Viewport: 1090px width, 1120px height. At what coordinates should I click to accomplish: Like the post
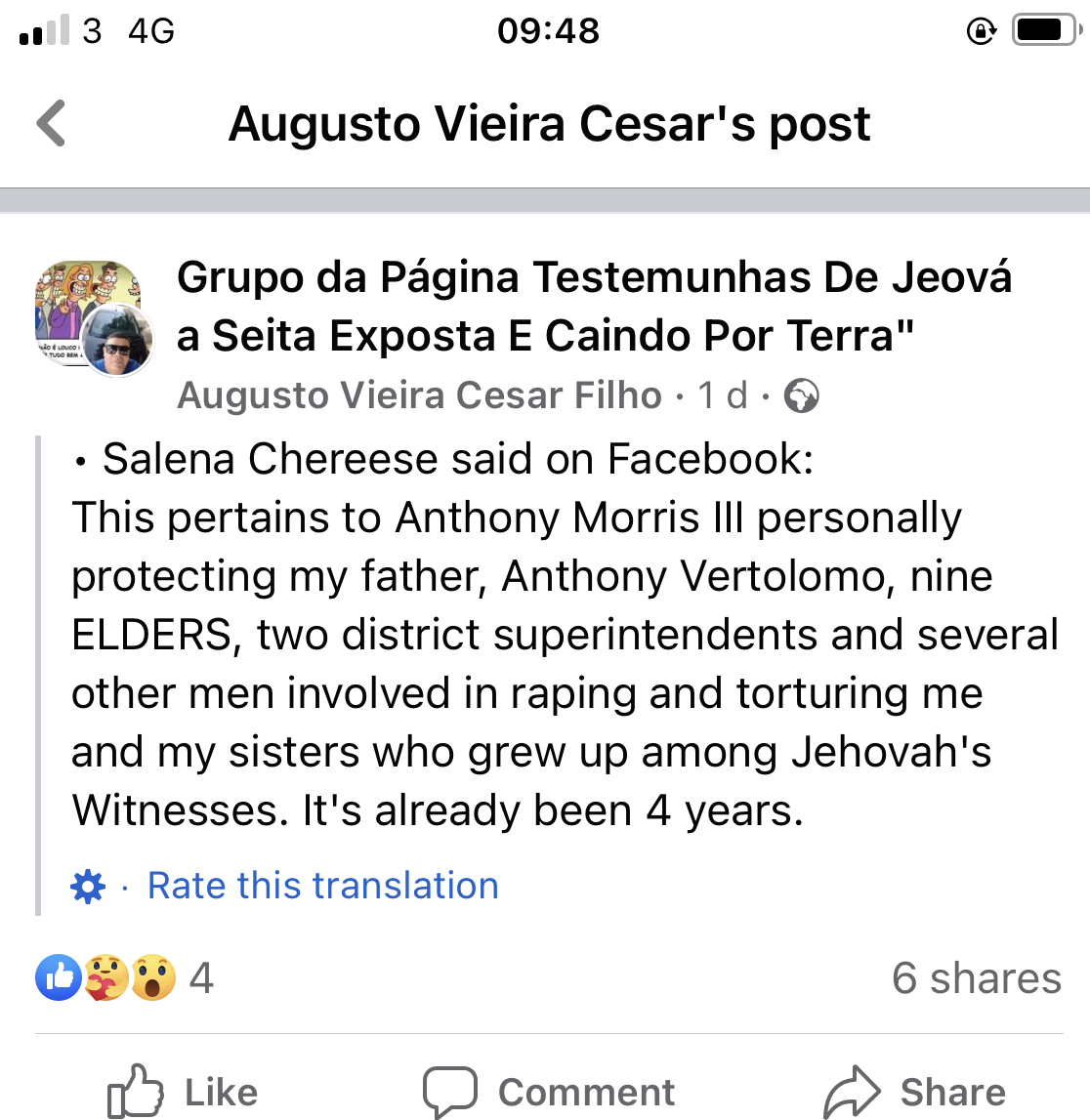(183, 1092)
